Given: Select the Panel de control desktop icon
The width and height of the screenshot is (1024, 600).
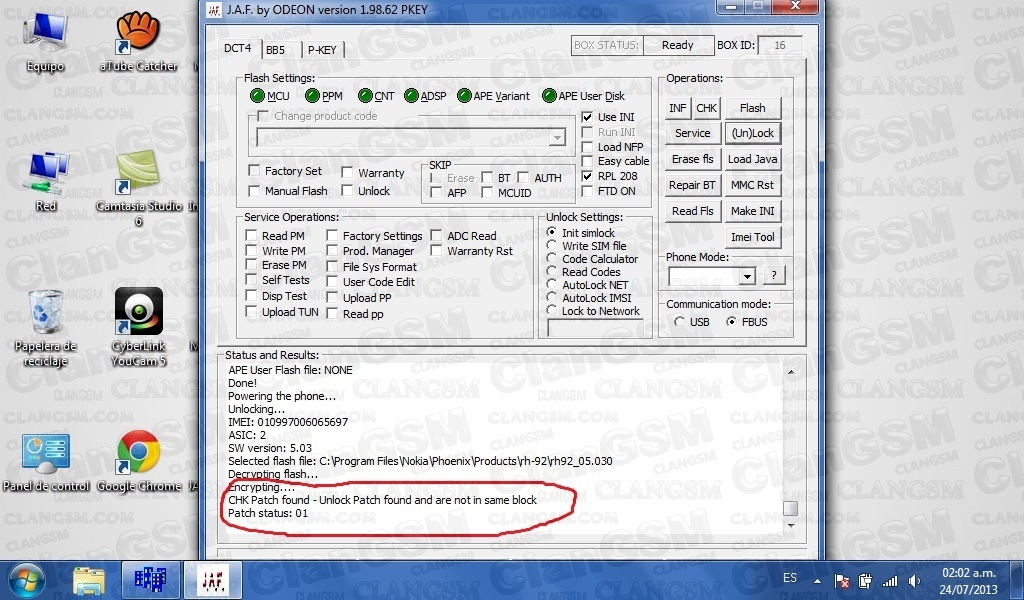Looking at the screenshot, I should [46, 462].
